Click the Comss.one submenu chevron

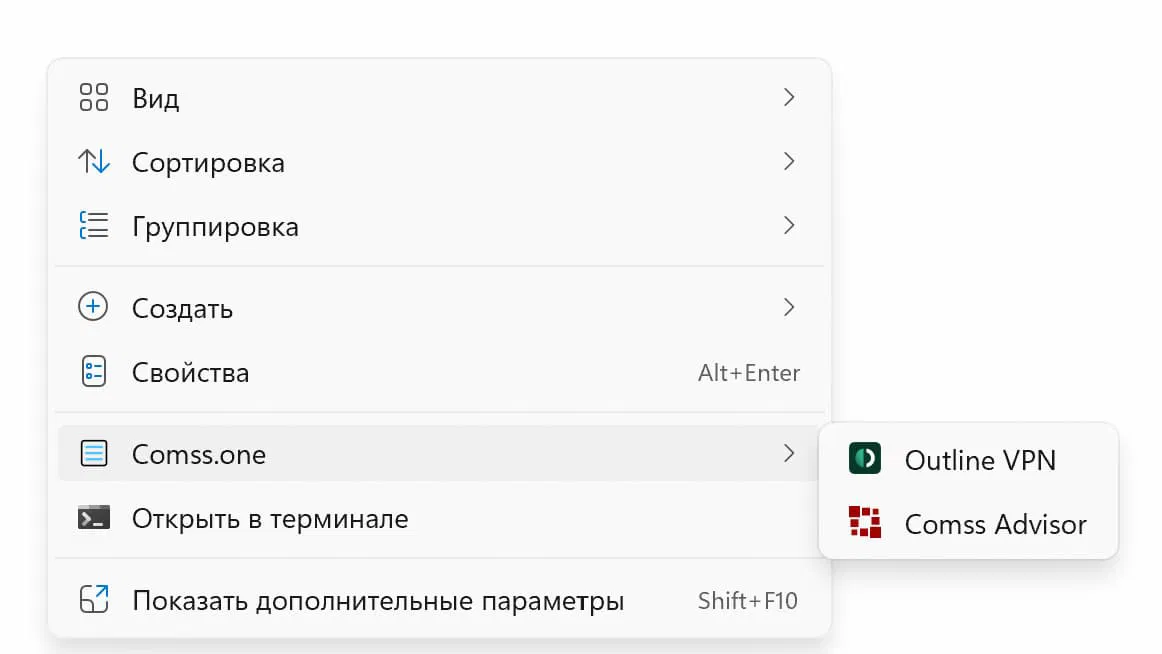789,454
